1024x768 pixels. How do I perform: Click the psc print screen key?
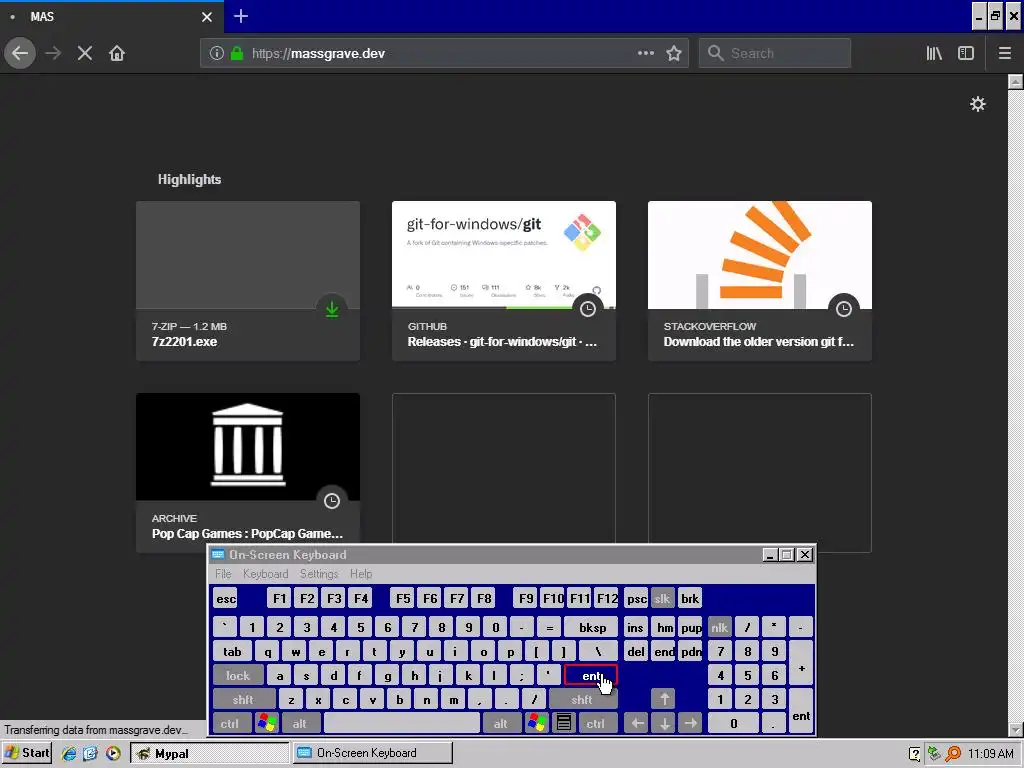[x=637, y=598]
